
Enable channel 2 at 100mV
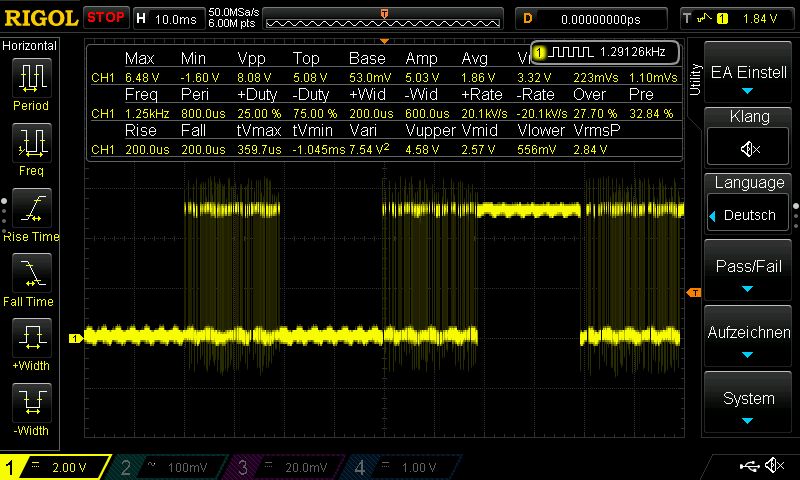tap(171, 467)
